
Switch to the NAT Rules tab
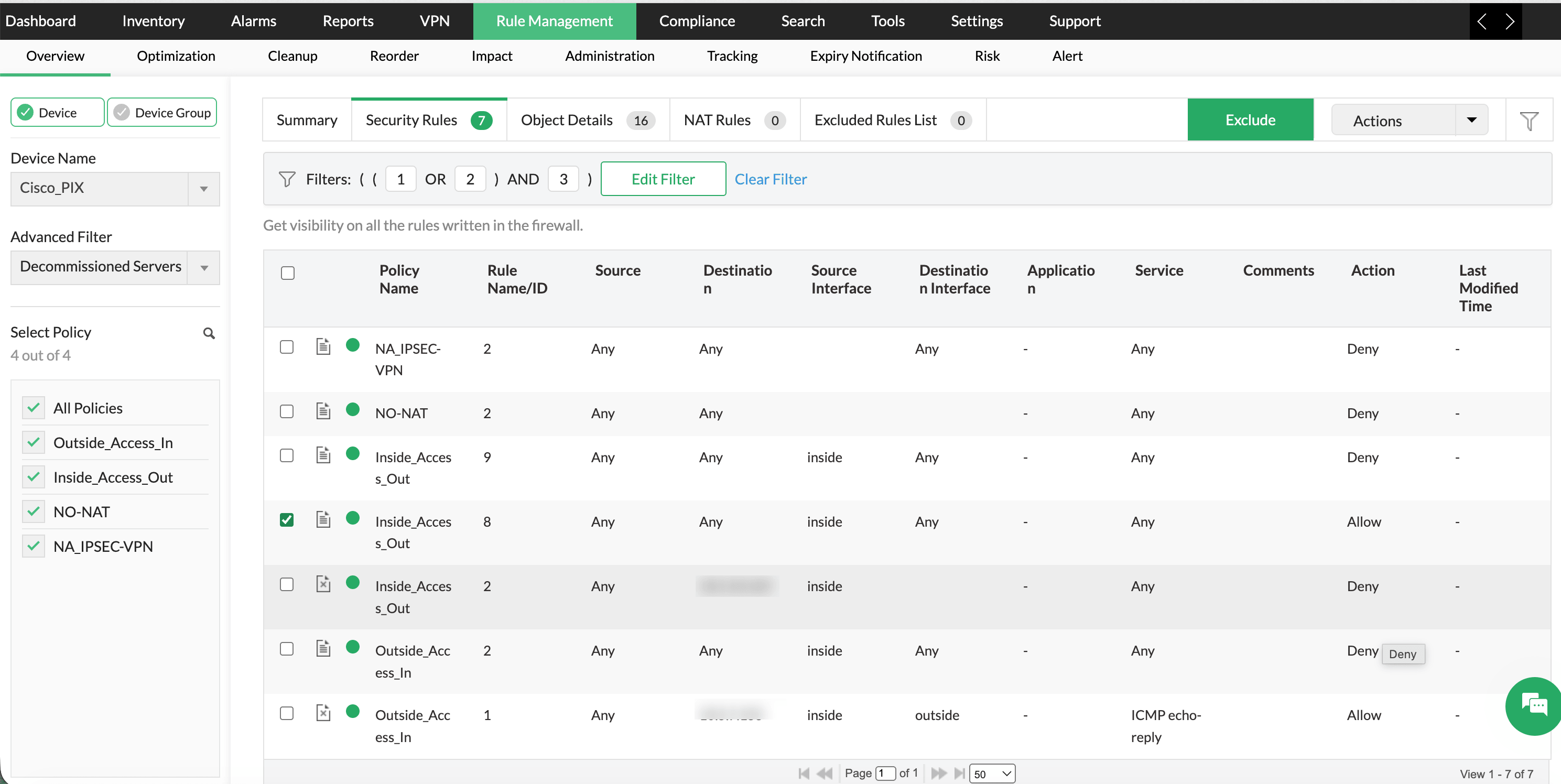[734, 120]
